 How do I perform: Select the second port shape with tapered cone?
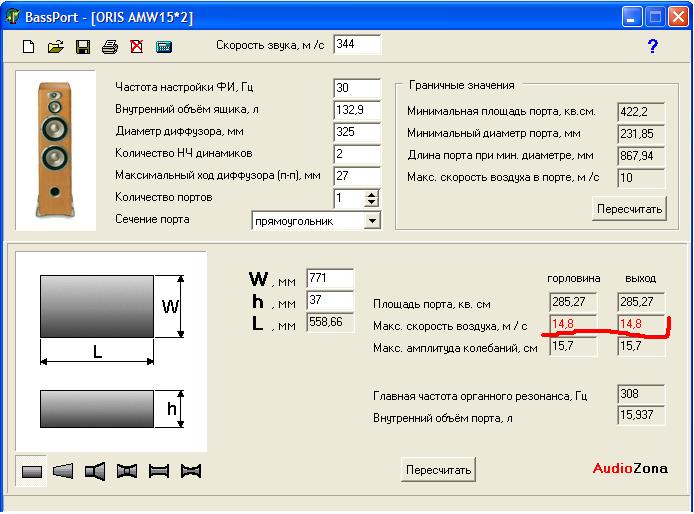(64, 471)
